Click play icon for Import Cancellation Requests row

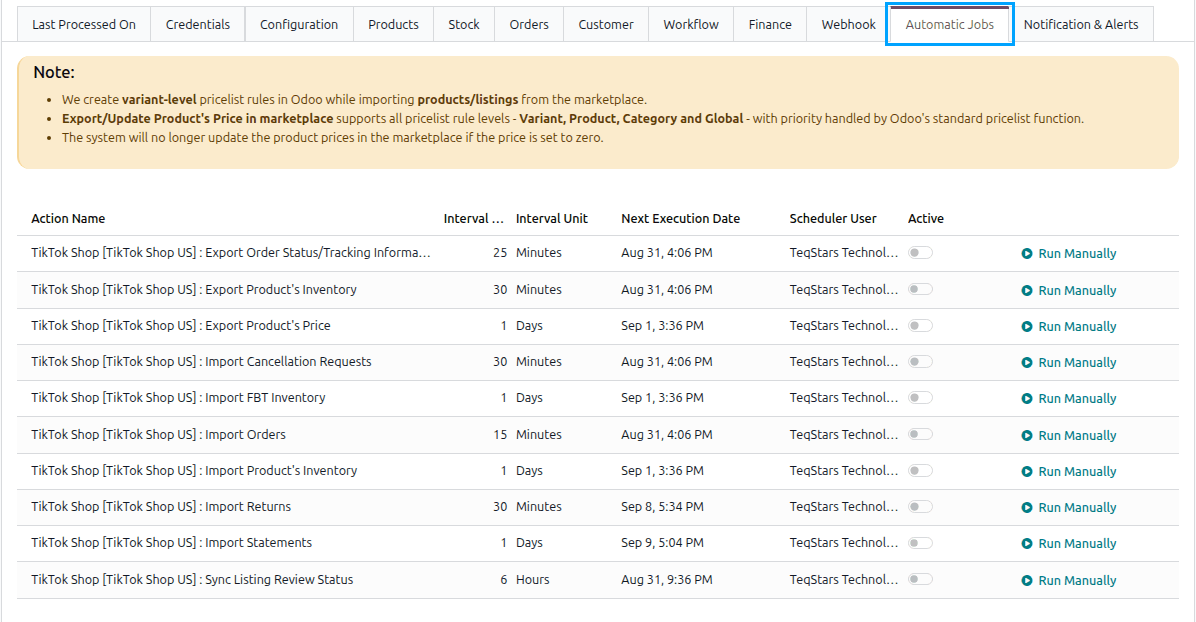click(1027, 363)
